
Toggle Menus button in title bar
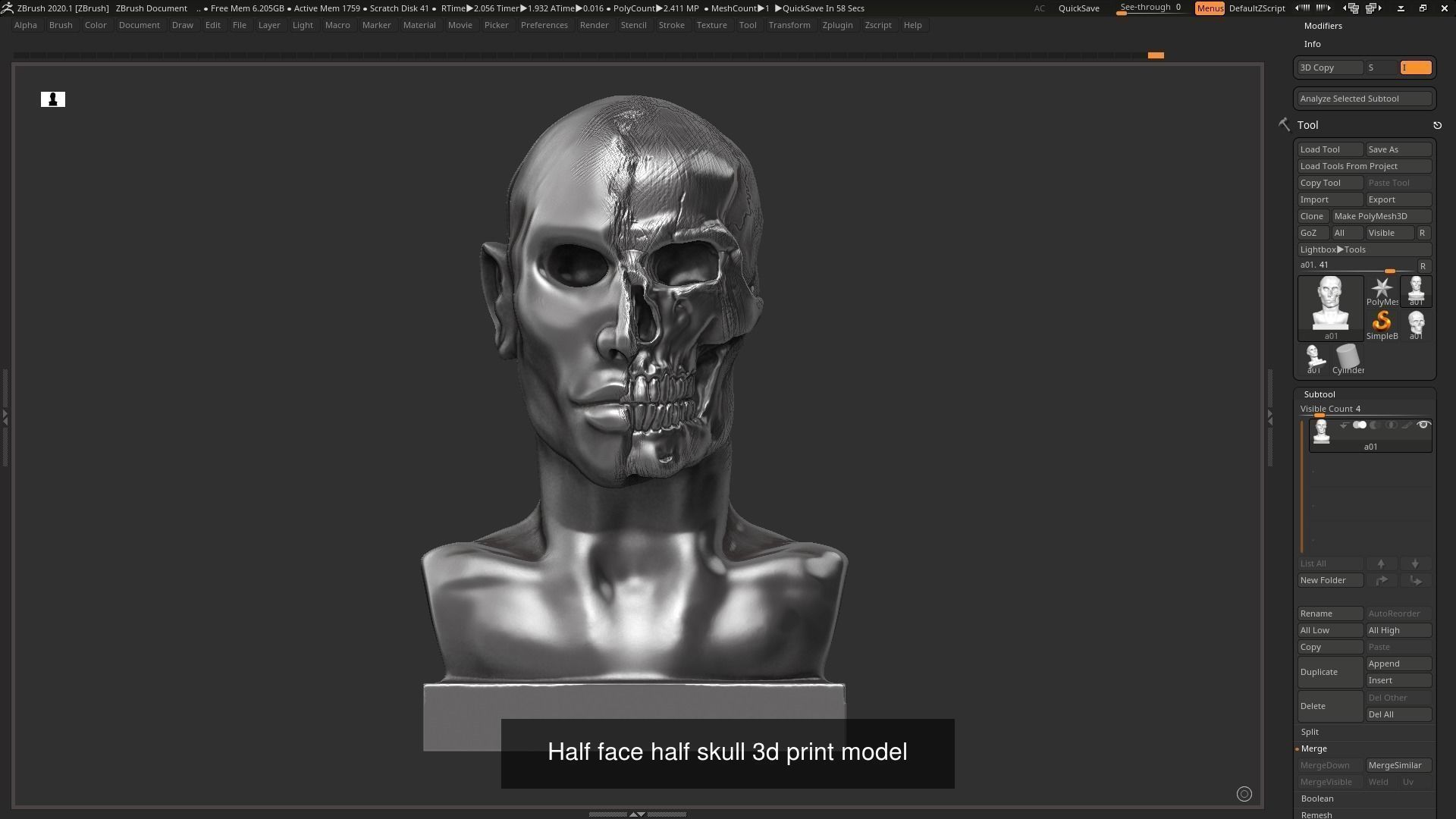tap(1210, 8)
